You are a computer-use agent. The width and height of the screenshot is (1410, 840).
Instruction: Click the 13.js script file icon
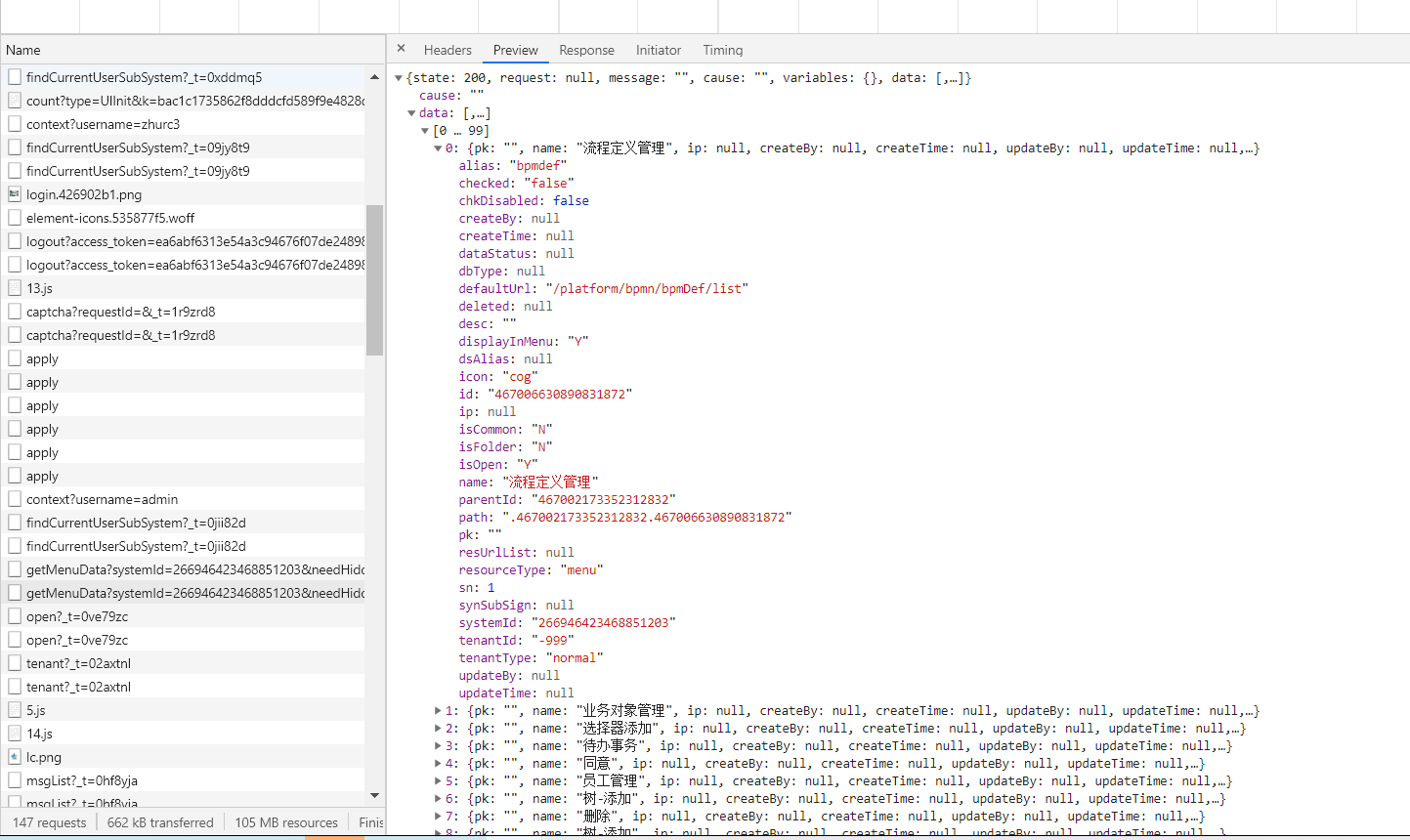[x=15, y=288]
